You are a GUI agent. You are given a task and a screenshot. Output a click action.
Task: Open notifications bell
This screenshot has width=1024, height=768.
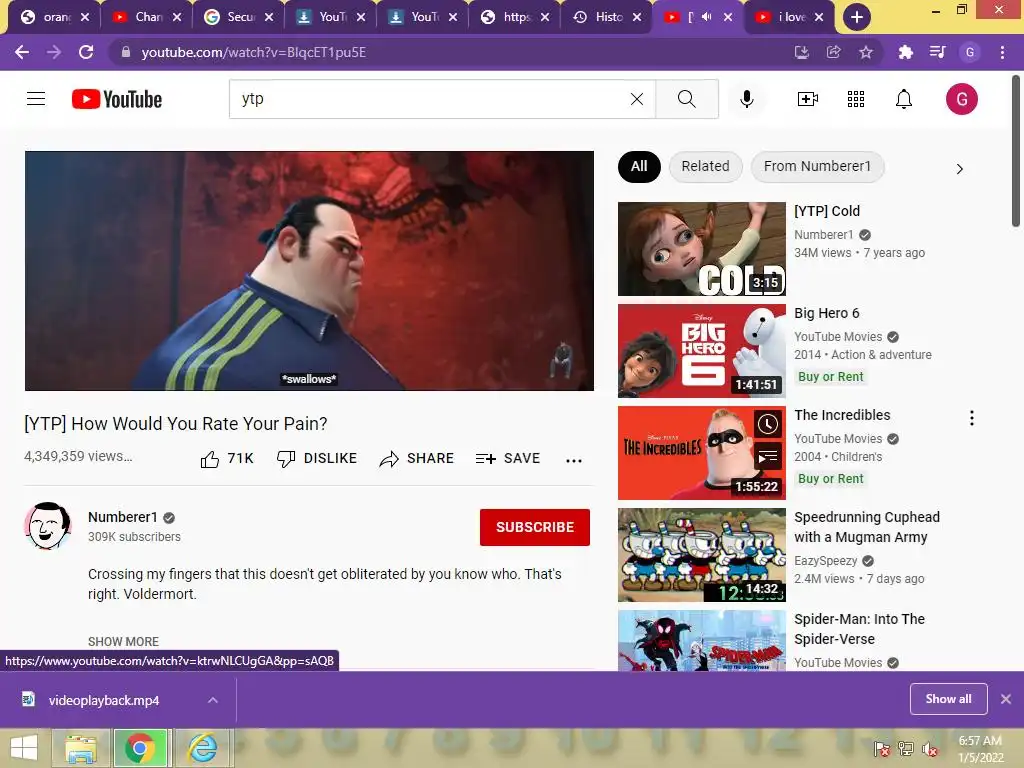coord(904,99)
